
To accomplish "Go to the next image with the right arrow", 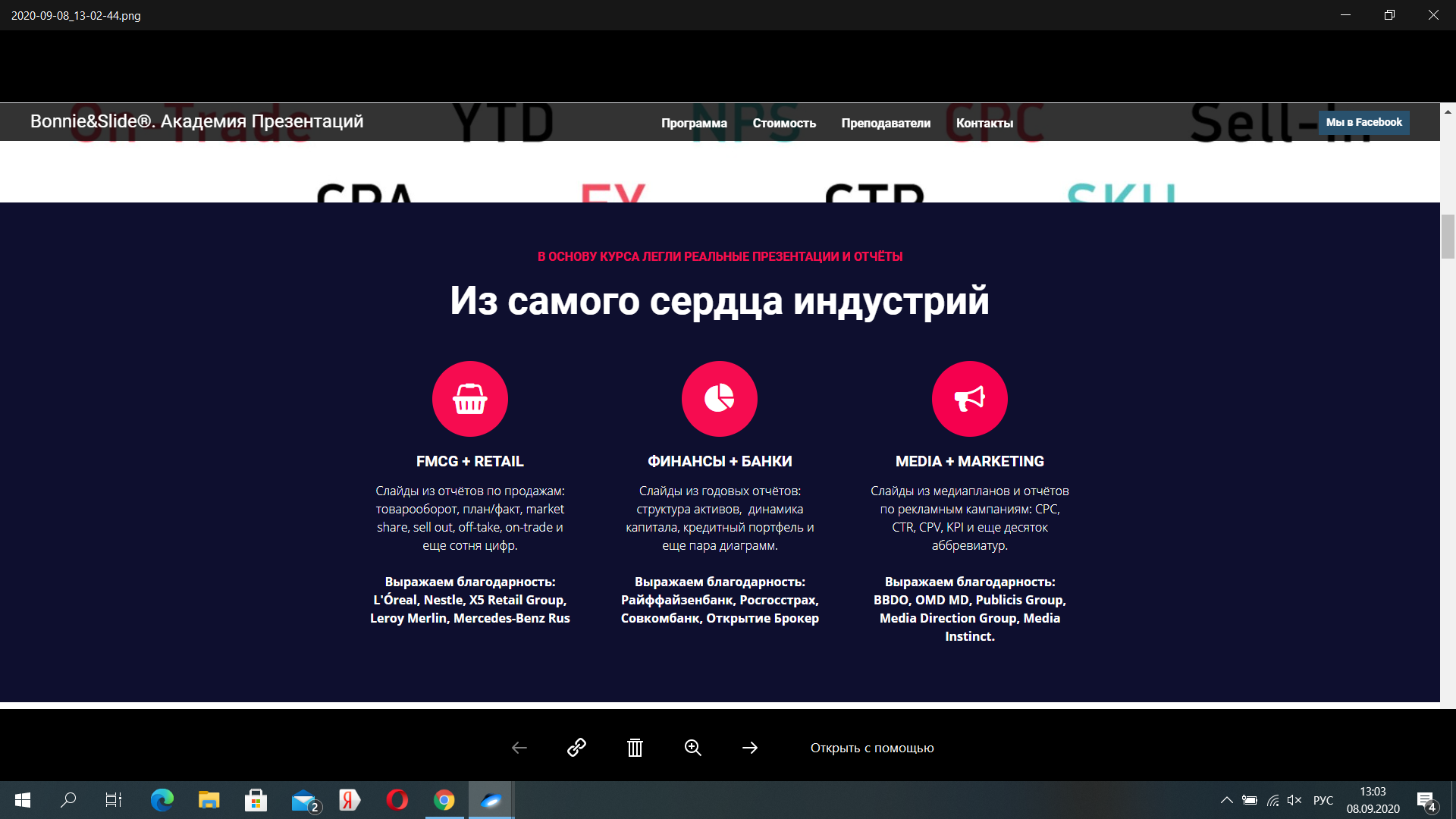I will pos(750,748).
